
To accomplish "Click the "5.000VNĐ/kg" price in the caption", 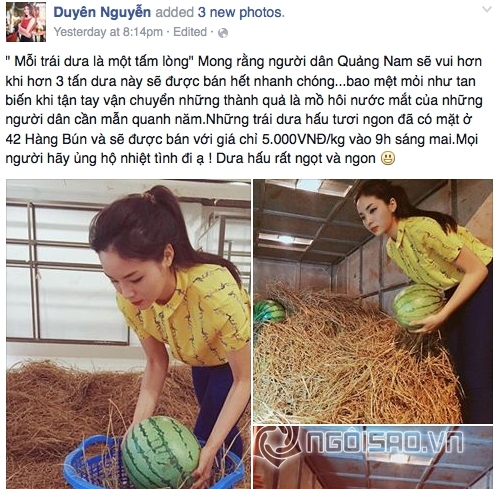I will 303,139.
